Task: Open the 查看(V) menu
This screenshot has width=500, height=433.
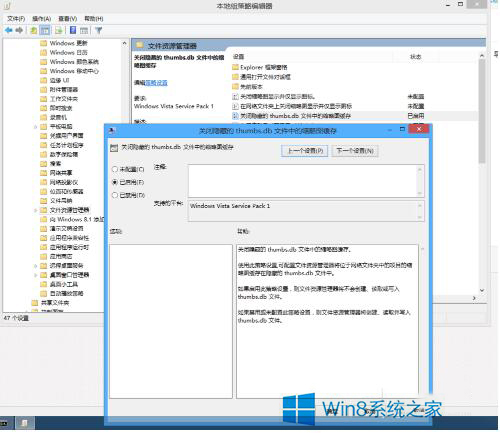Action: (68, 19)
